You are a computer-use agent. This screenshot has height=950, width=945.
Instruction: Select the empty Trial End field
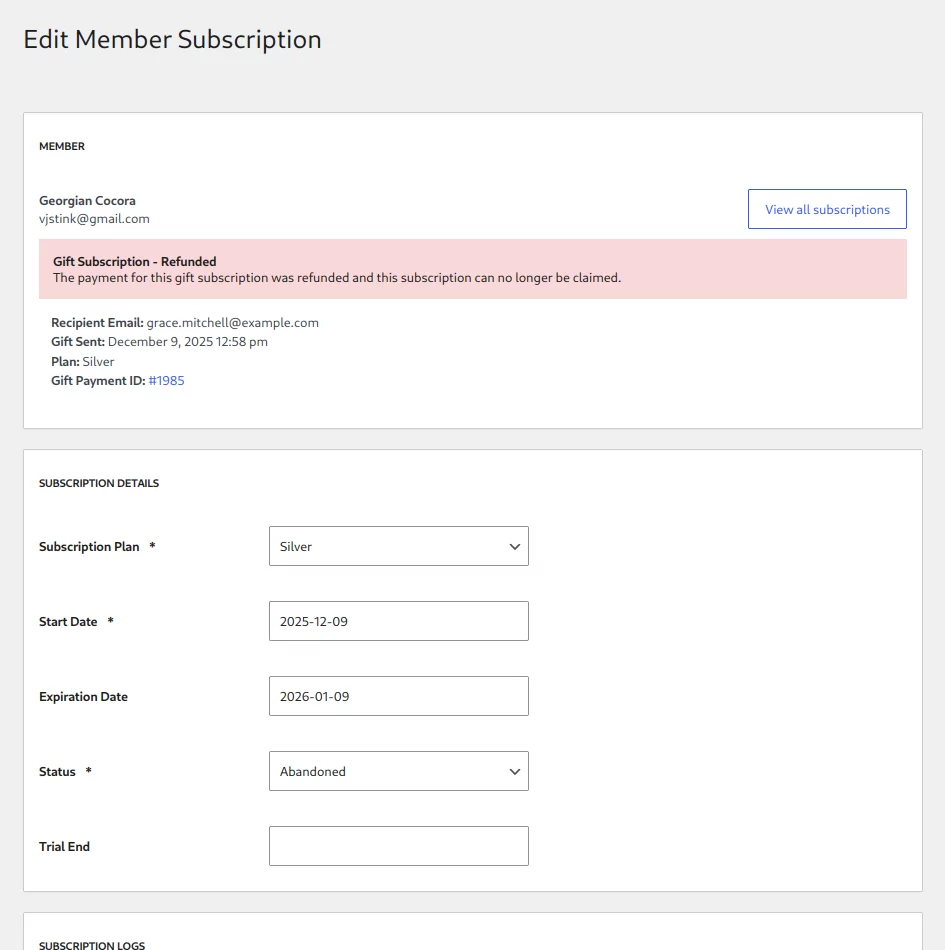pyautogui.click(x=398, y=847)
